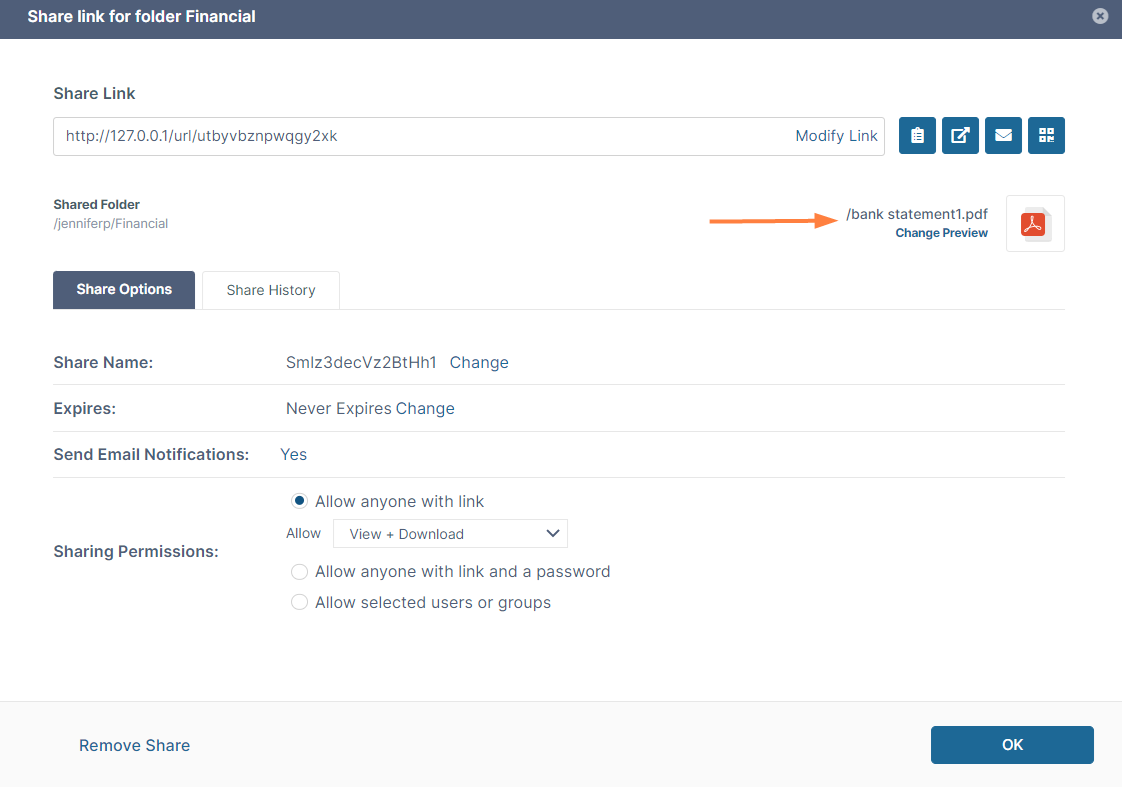
Task: Click the Yes email notifications value
Action: pos(294,455)
